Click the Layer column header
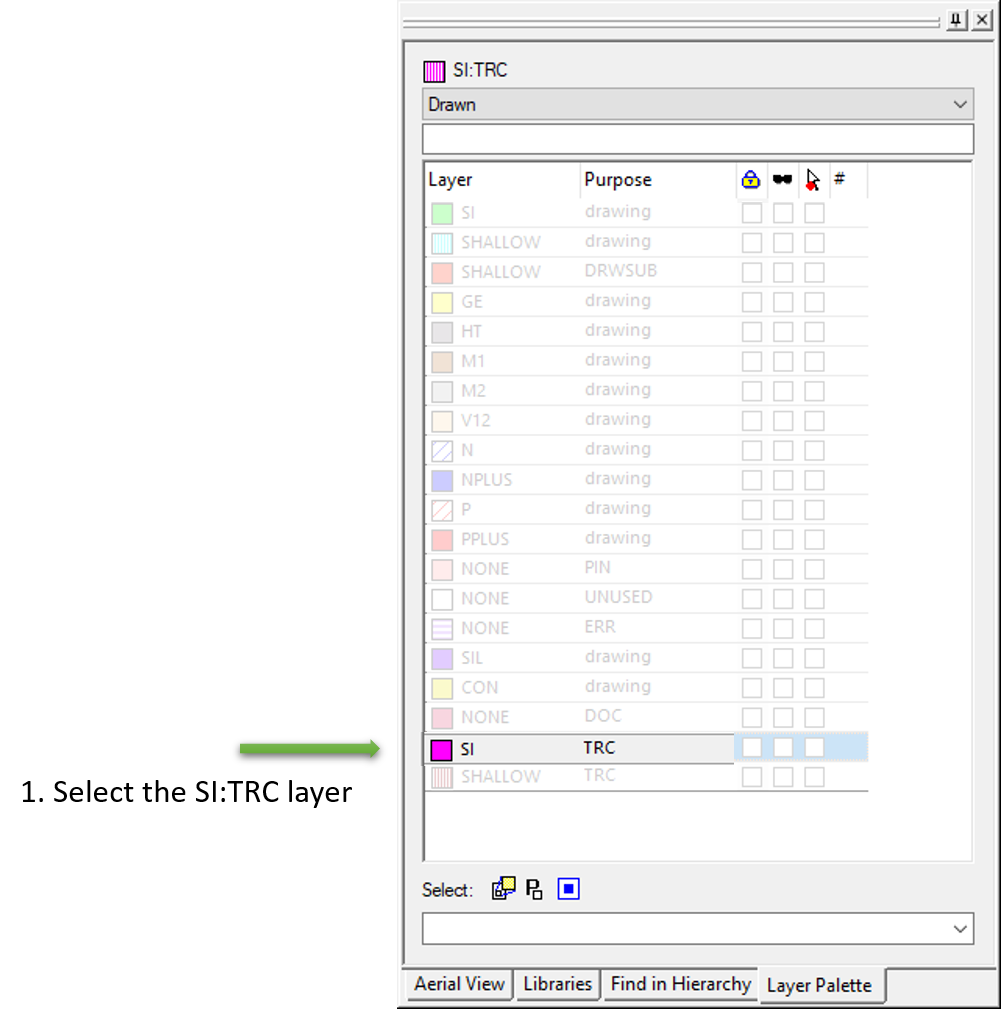This screenshot has height=1009, width=1001. [x=451, y=180]
